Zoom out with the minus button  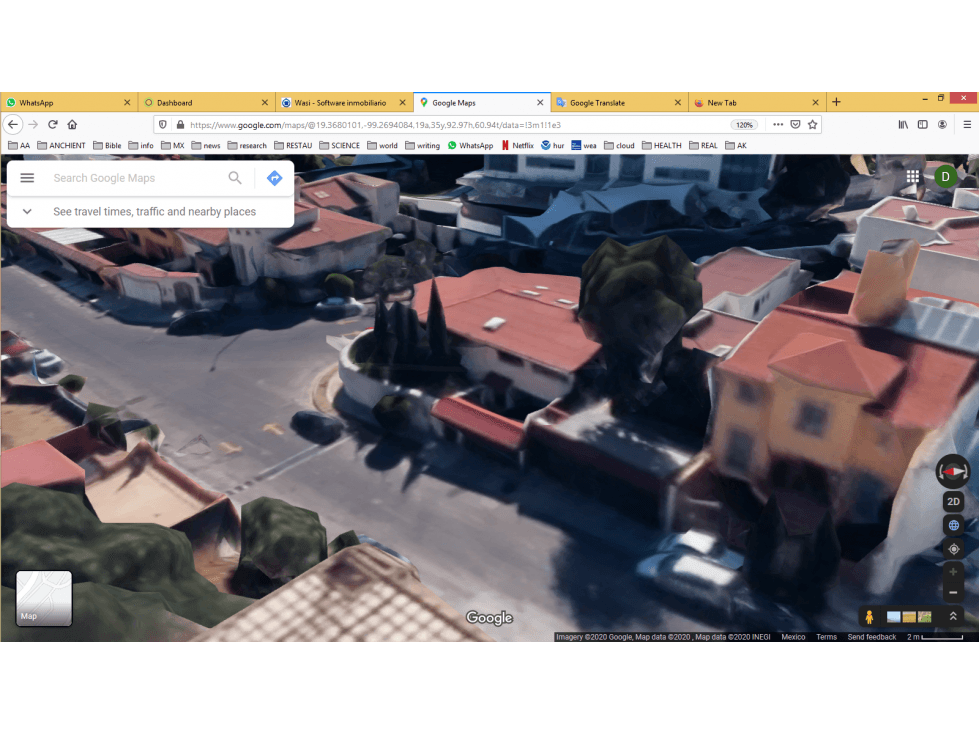tap(953, 592)
